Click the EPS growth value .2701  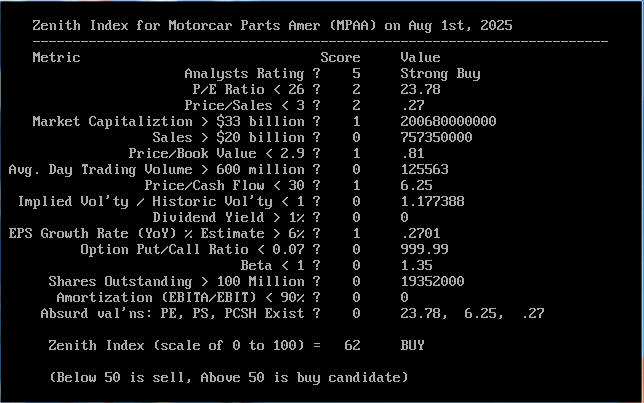[x=421, y=233]
